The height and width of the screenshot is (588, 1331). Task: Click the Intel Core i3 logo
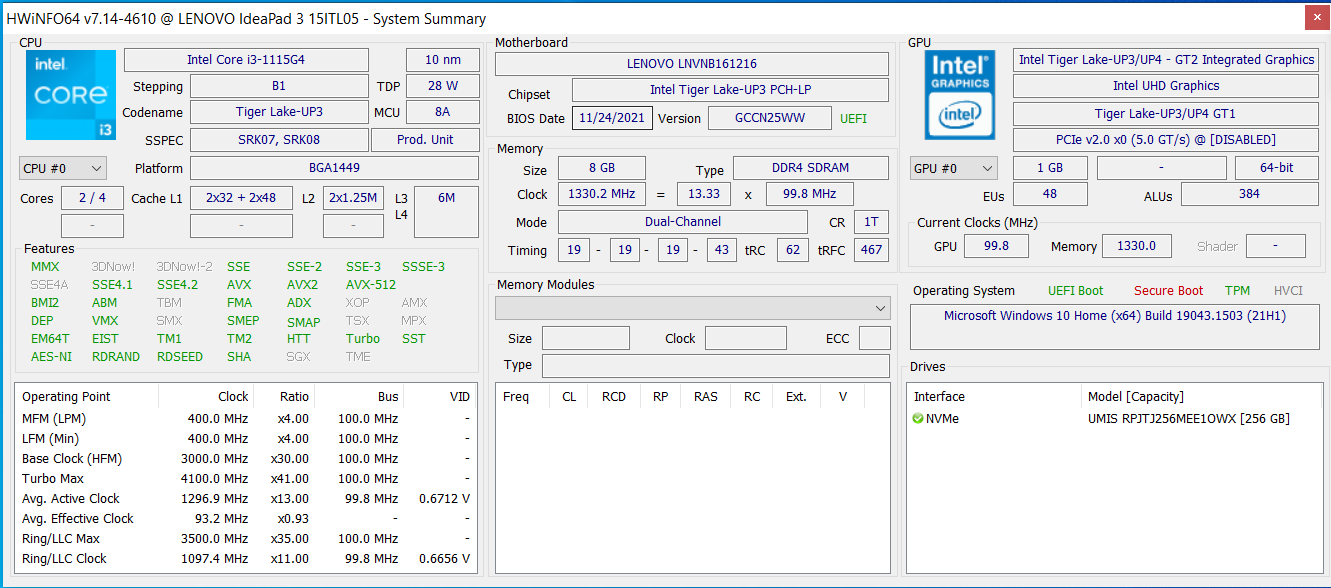(71, 95)
